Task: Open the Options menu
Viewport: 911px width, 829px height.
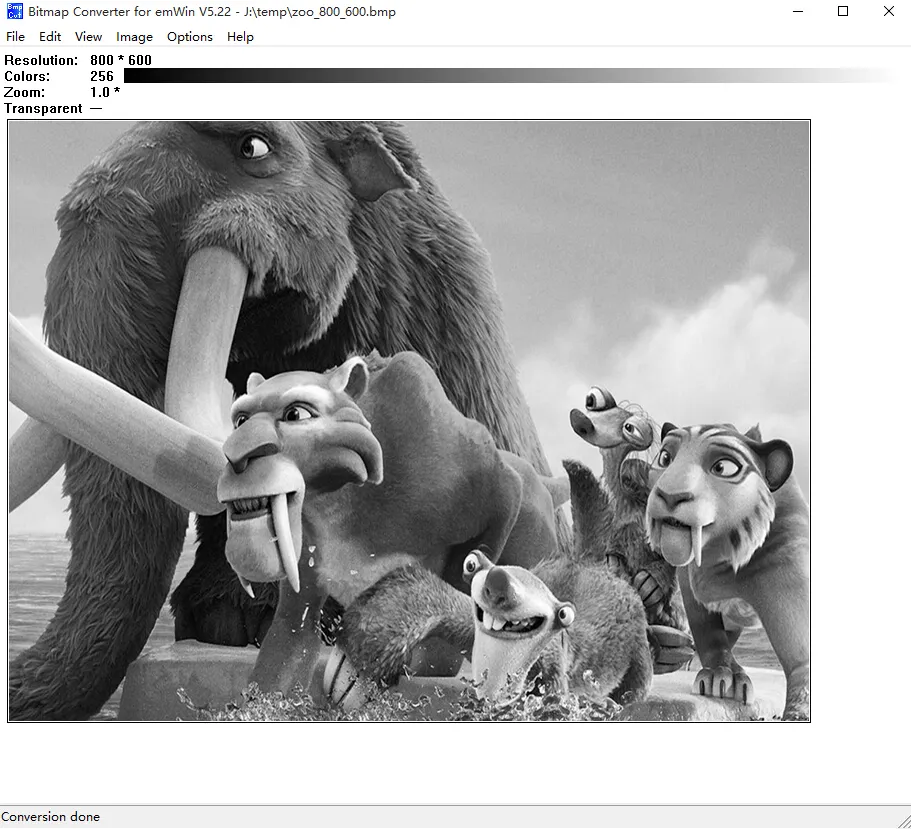Action: coord(189,37)
